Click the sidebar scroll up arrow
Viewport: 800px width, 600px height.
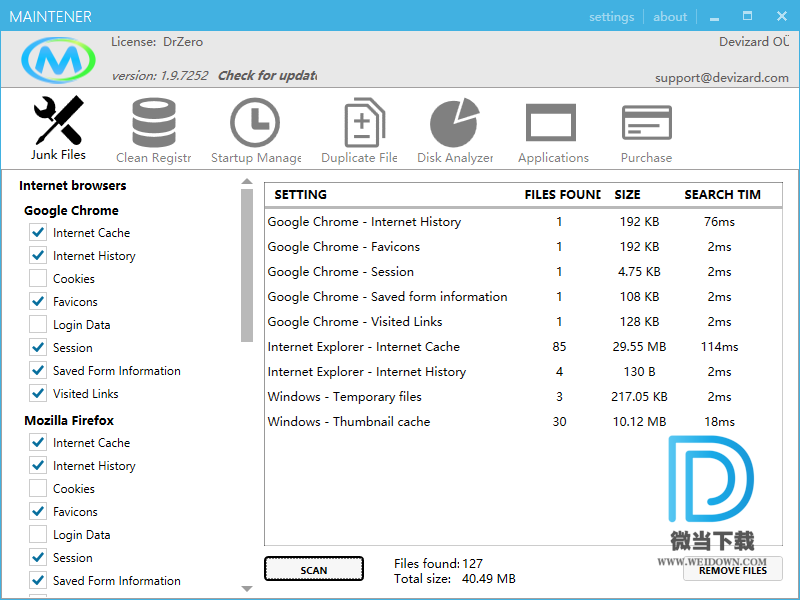click(x=247, y=182)
